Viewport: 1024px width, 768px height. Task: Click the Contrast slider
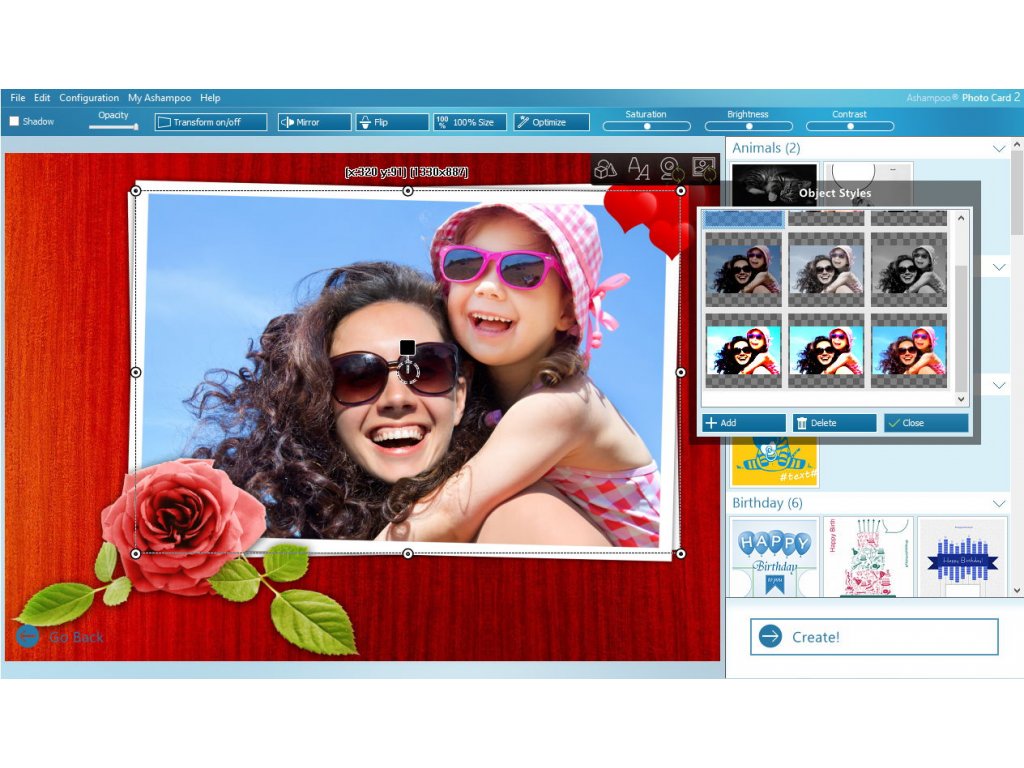click(850, 127)
